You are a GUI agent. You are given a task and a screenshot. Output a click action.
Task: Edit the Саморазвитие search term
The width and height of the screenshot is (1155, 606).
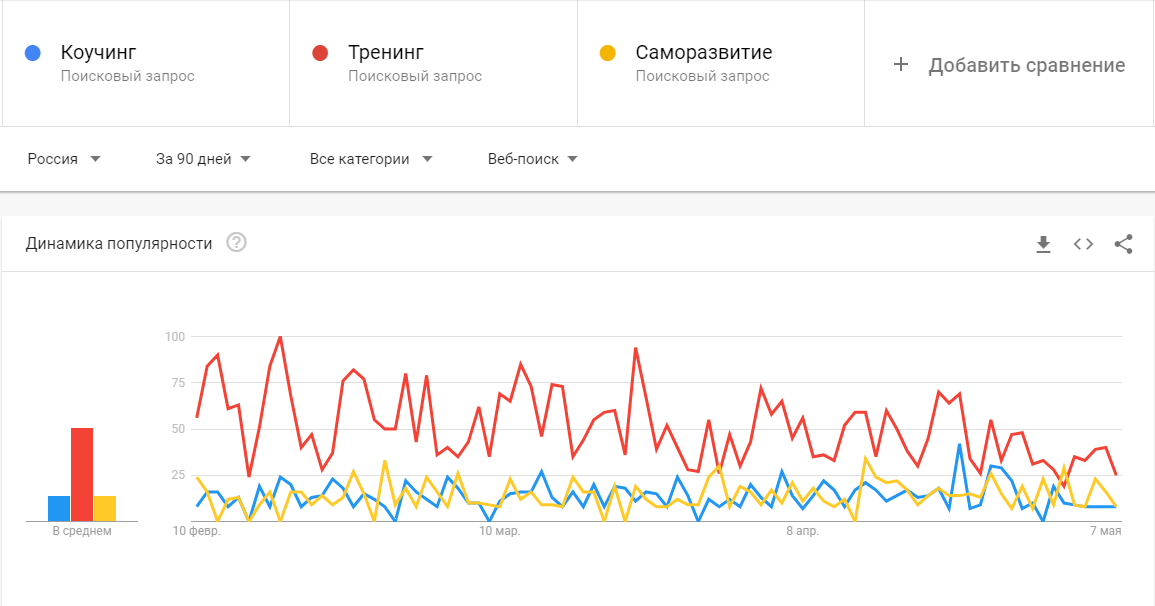coord(703,52)
